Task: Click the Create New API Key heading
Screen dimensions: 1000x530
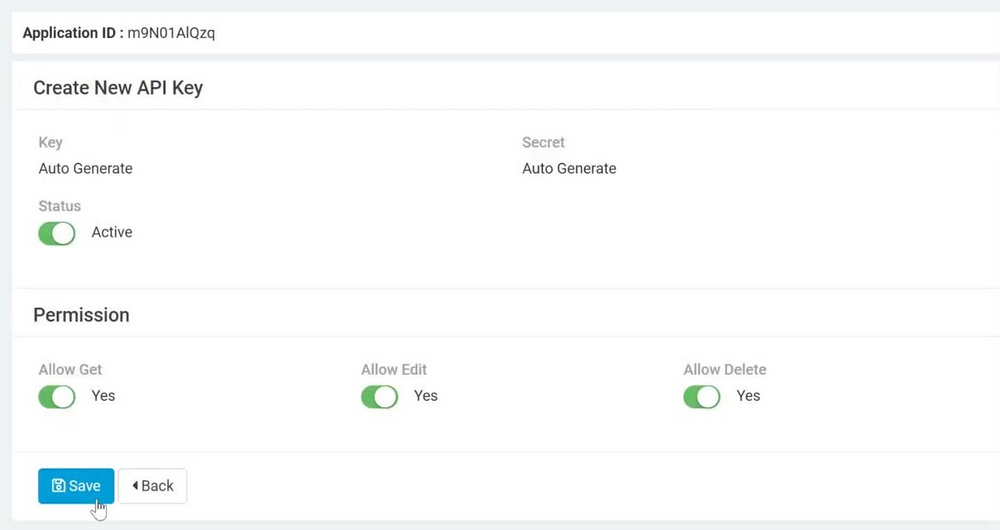Action: pos(118,87)
